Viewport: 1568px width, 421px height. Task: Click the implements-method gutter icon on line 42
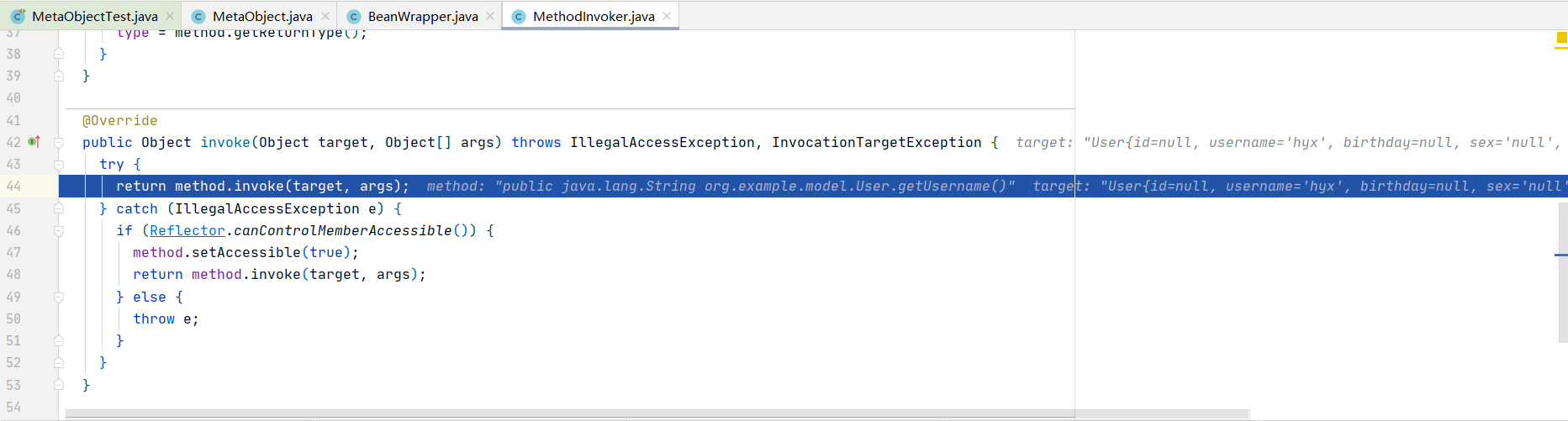pos(34,142)
